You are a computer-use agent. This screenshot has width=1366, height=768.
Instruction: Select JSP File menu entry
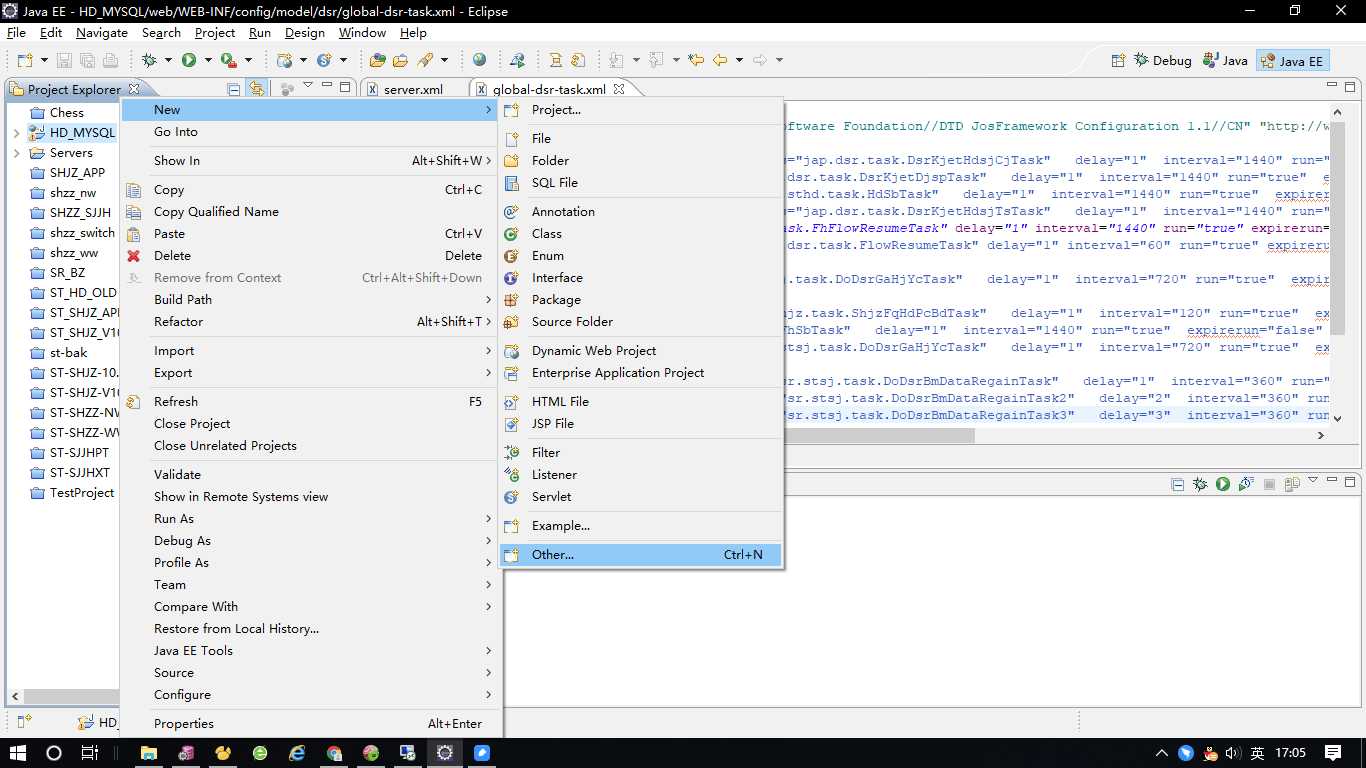tap(641, 423)
